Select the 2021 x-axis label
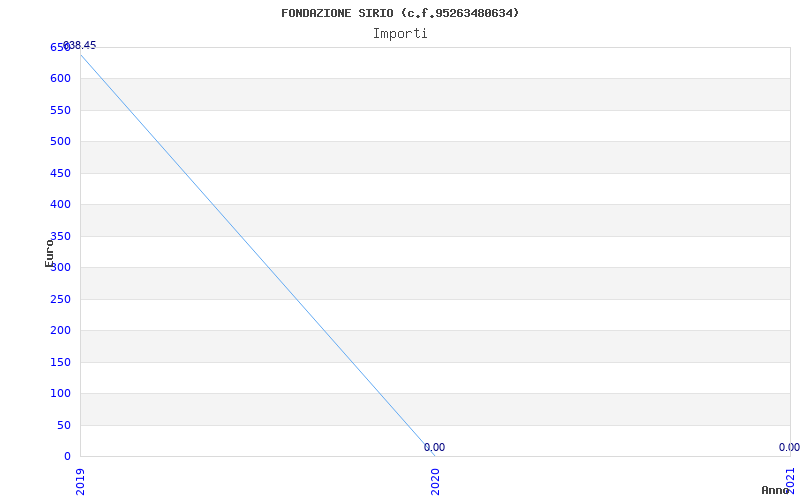 click(x=790, y=481)
